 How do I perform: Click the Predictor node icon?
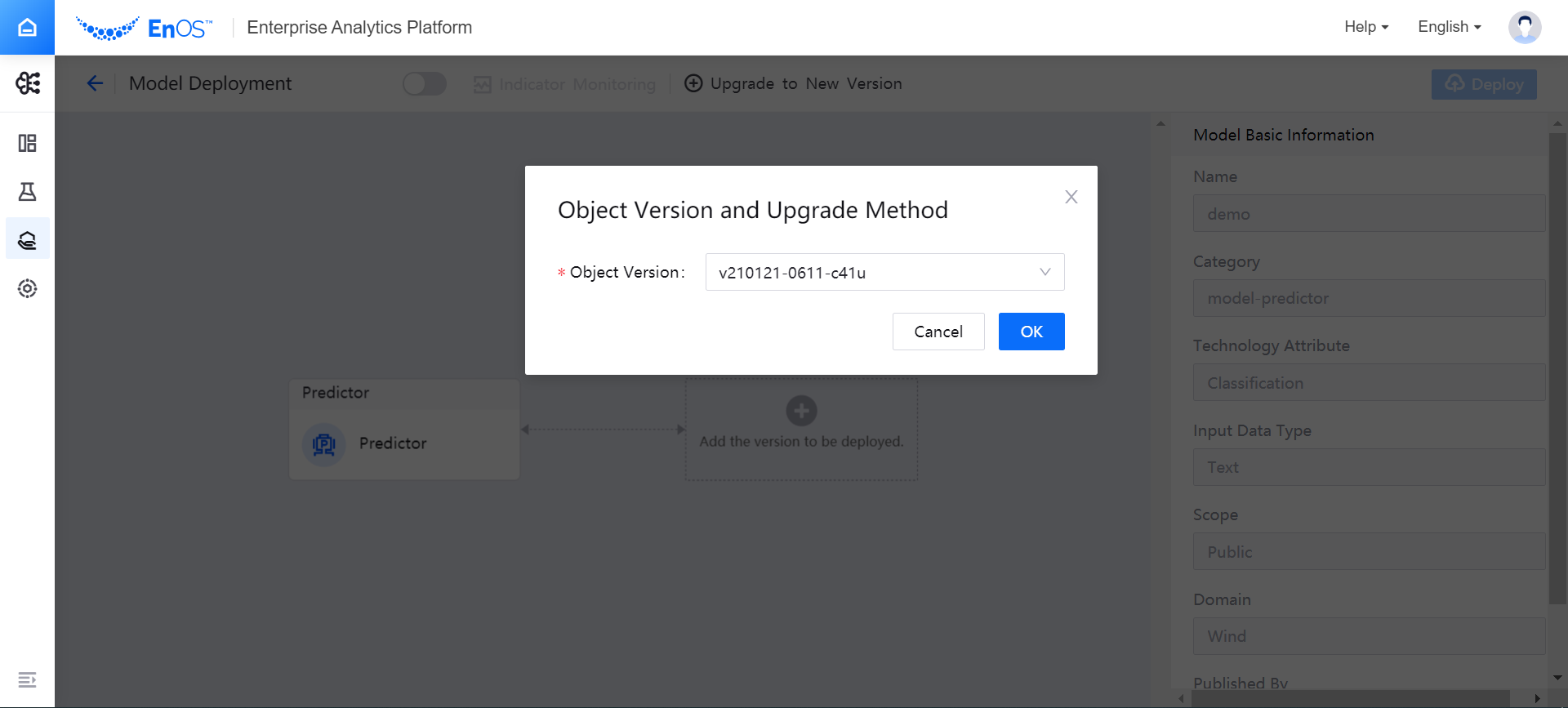pos(324,444)
